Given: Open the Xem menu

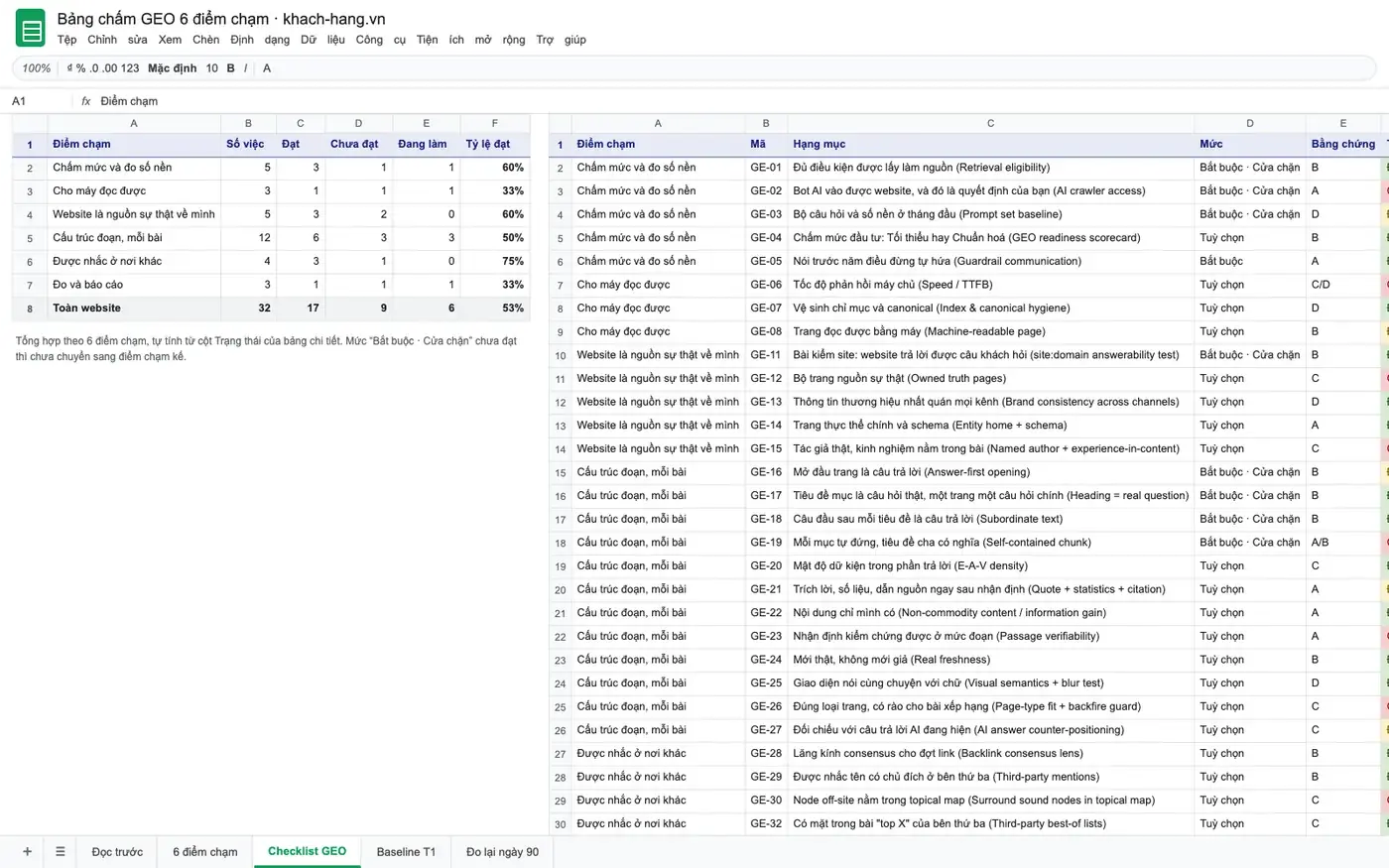Looking at the screenshot, I should point(170,40).
